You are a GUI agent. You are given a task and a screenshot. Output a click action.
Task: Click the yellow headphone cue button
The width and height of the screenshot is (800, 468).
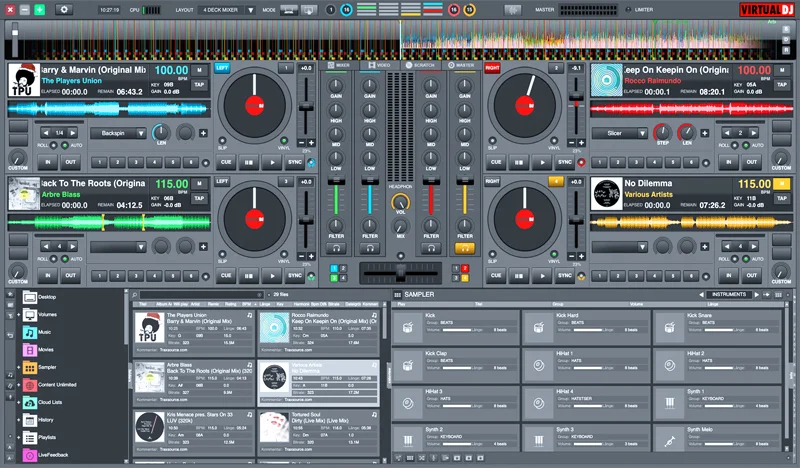[x=465, y=249]
